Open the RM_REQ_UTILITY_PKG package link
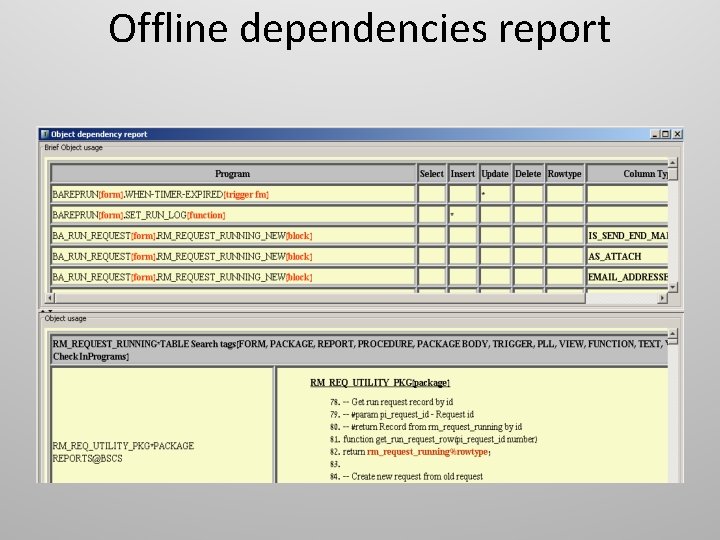This screenshot has width=720, height=540. click(x=380, y=382)
